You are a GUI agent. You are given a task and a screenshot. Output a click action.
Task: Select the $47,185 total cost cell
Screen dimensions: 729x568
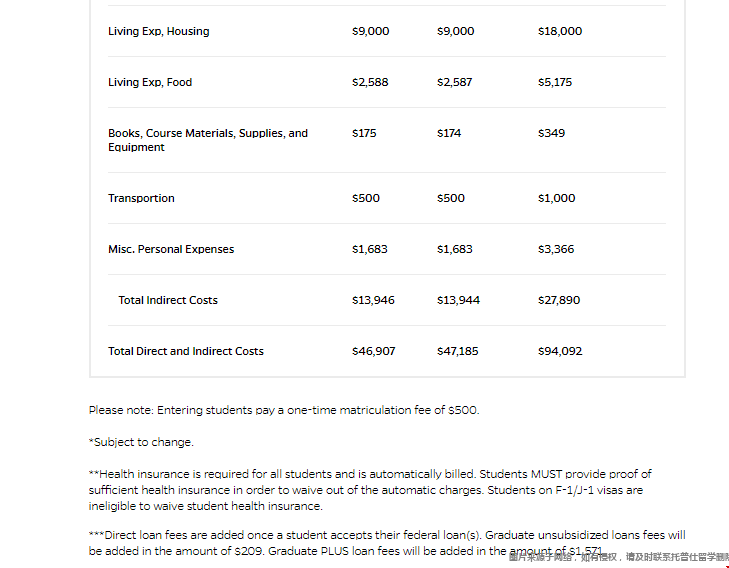pyautogui.click(x=458, y=351)
